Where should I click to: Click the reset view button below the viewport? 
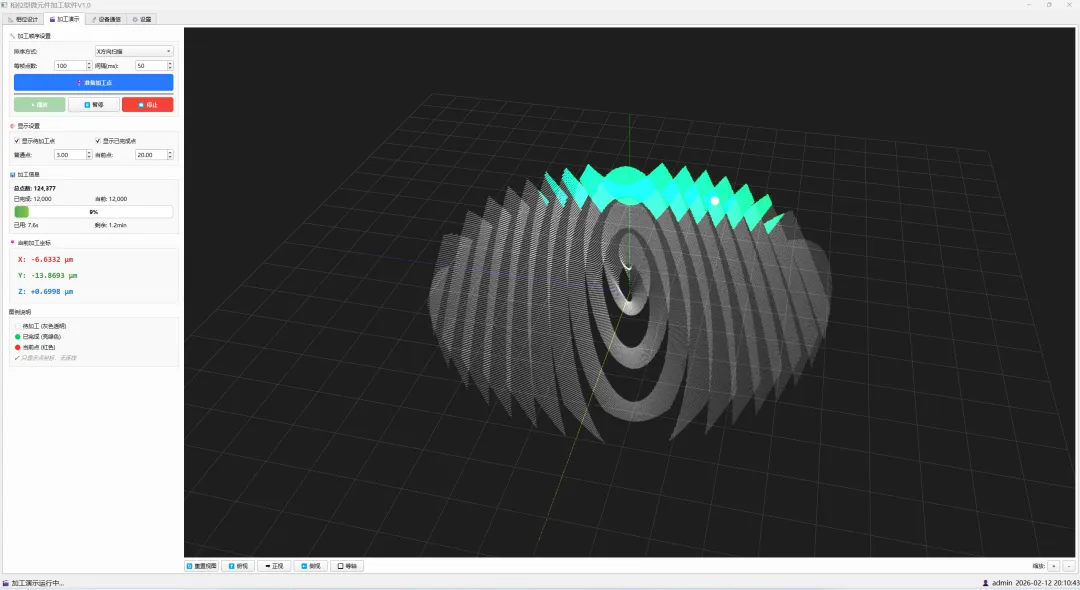[202, 566]
